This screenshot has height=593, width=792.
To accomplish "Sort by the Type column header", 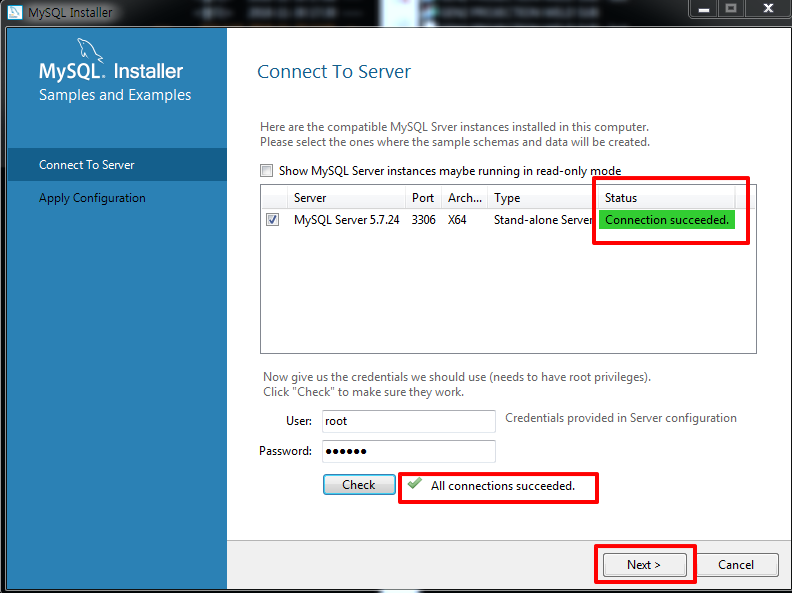I will (543, 197).
